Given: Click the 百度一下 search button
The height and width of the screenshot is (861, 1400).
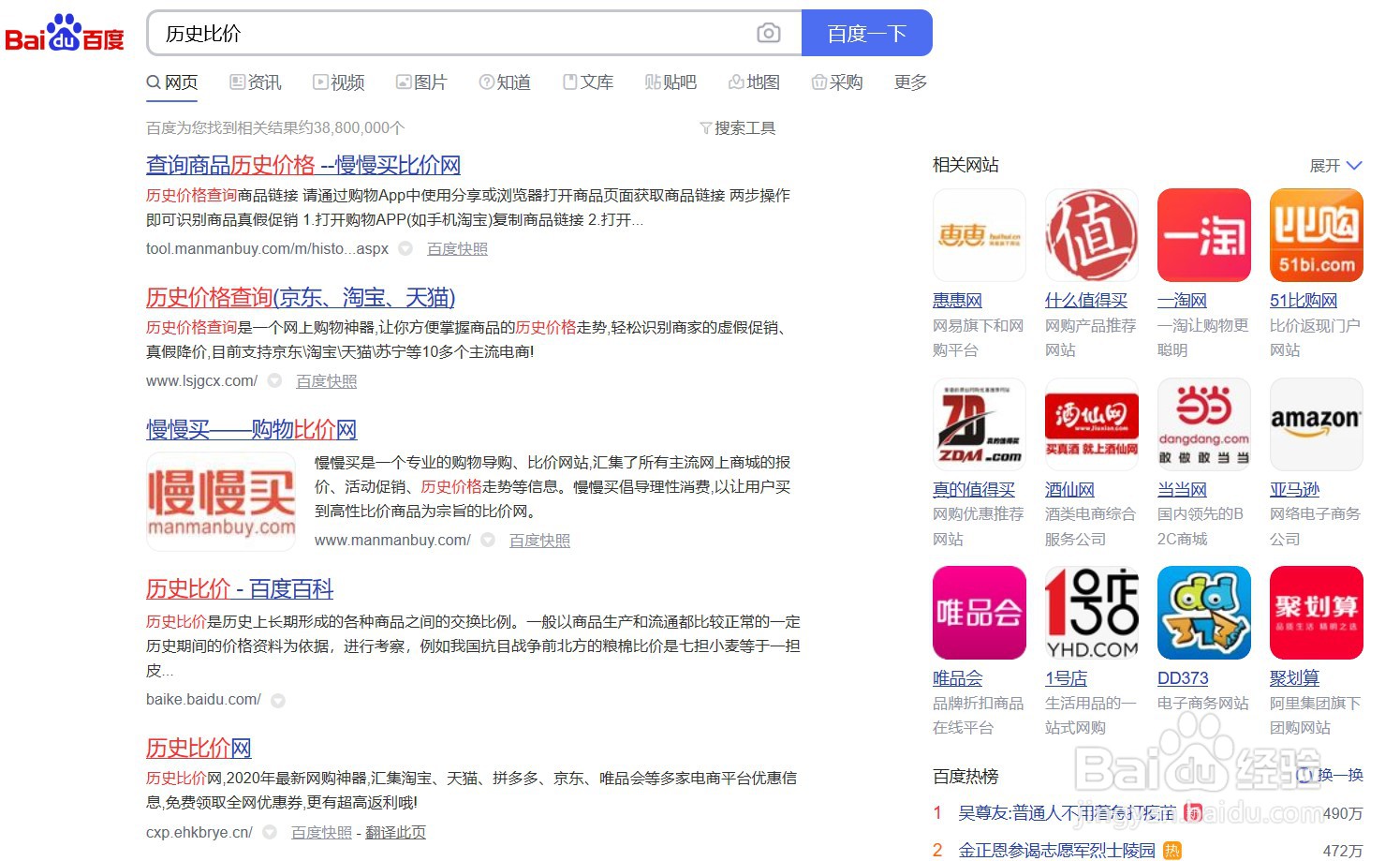Looking at the screenshot, I should click(867, 33).
